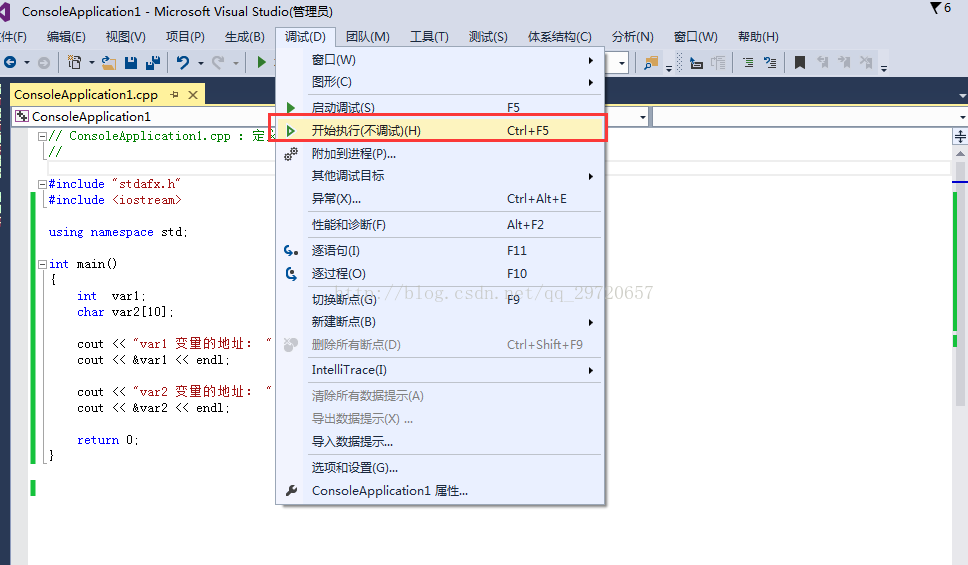Click the Clear Bookmarks icon
This screenshot has height=565, width=968.
tap(866, 62)
